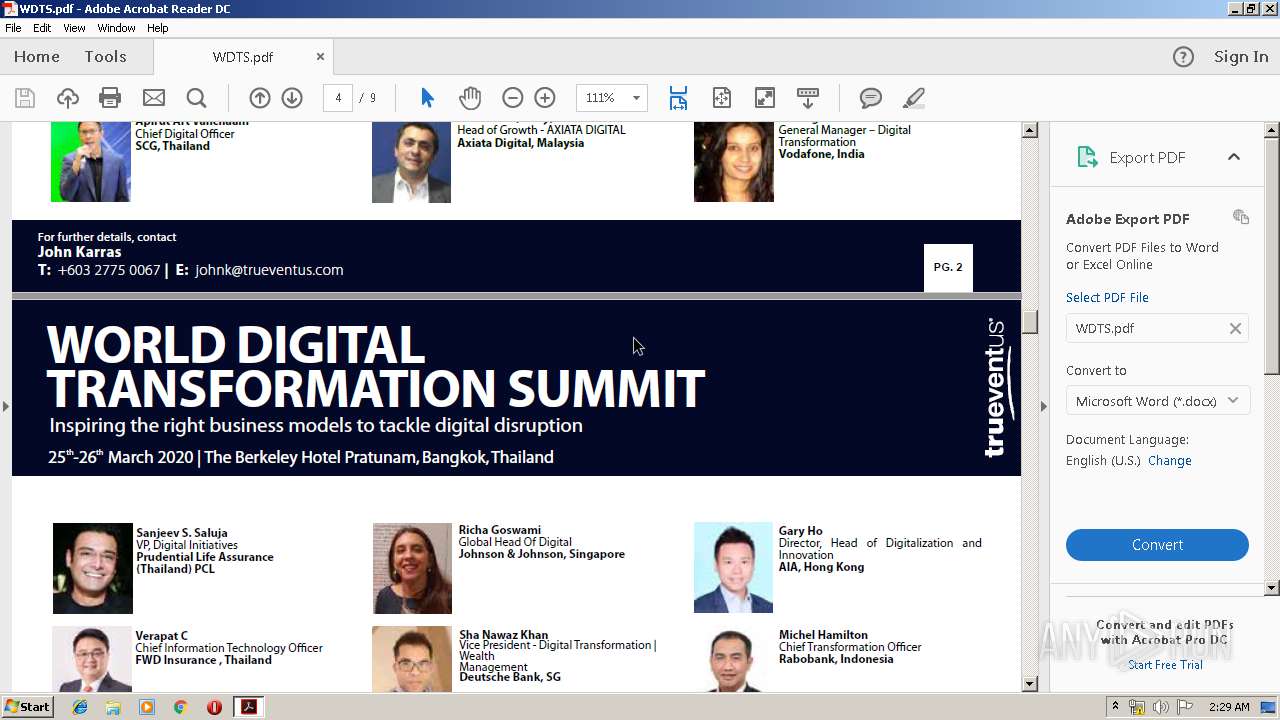
Task: Zoom out with minus button
Action: click(x=513, y=98)
